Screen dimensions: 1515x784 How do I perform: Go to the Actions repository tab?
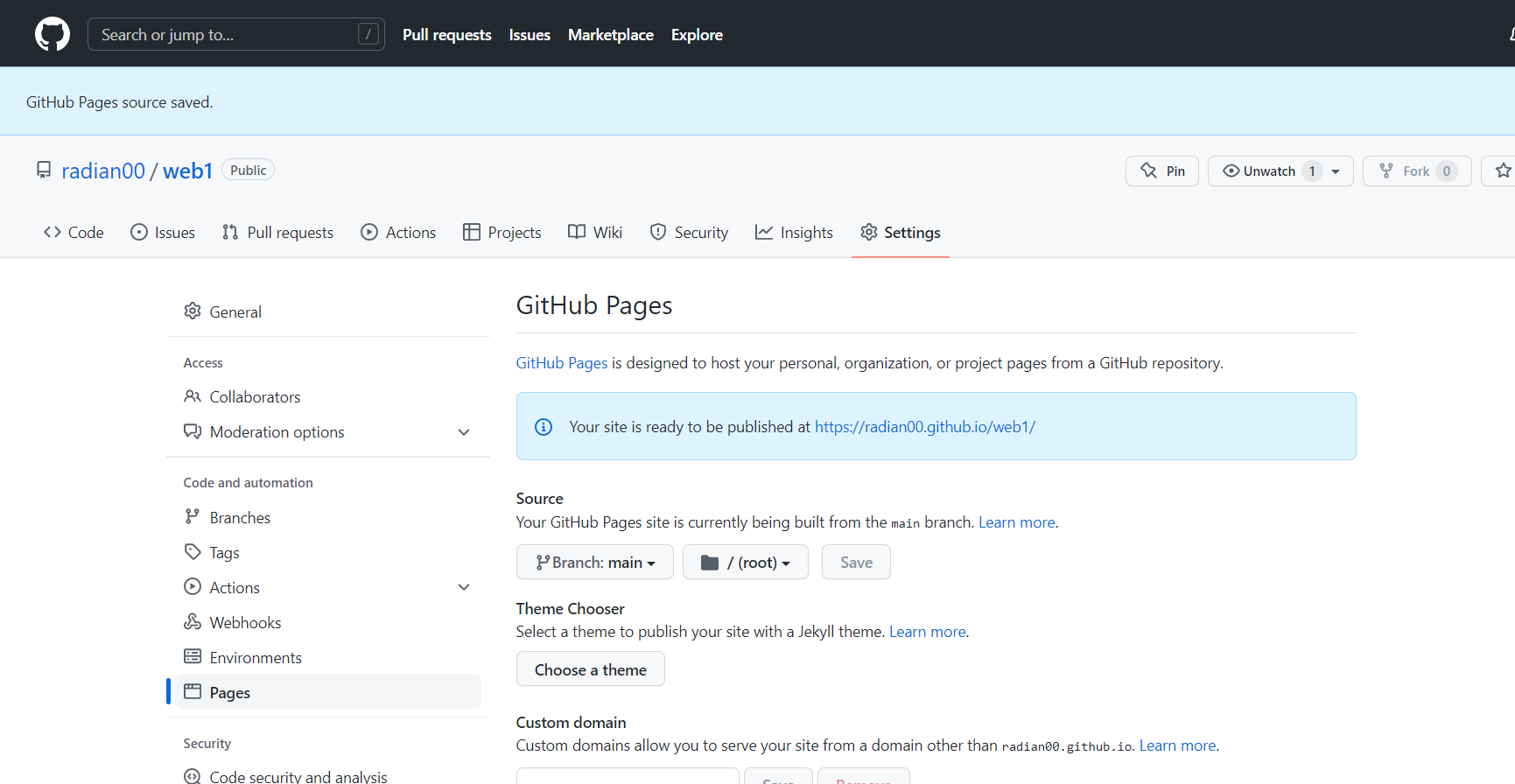[398, 232]
